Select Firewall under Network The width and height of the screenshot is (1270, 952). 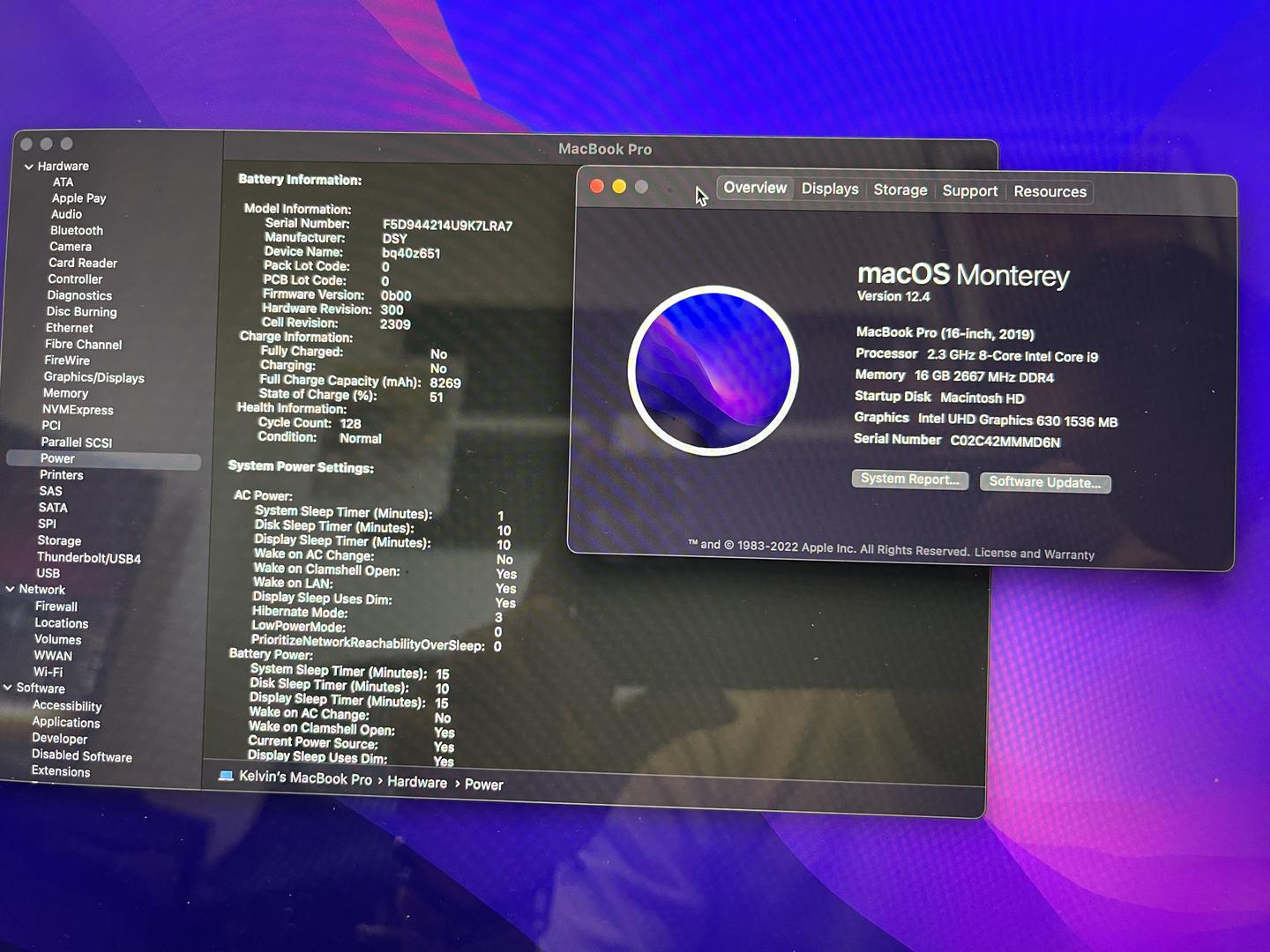tap(56, 606)
